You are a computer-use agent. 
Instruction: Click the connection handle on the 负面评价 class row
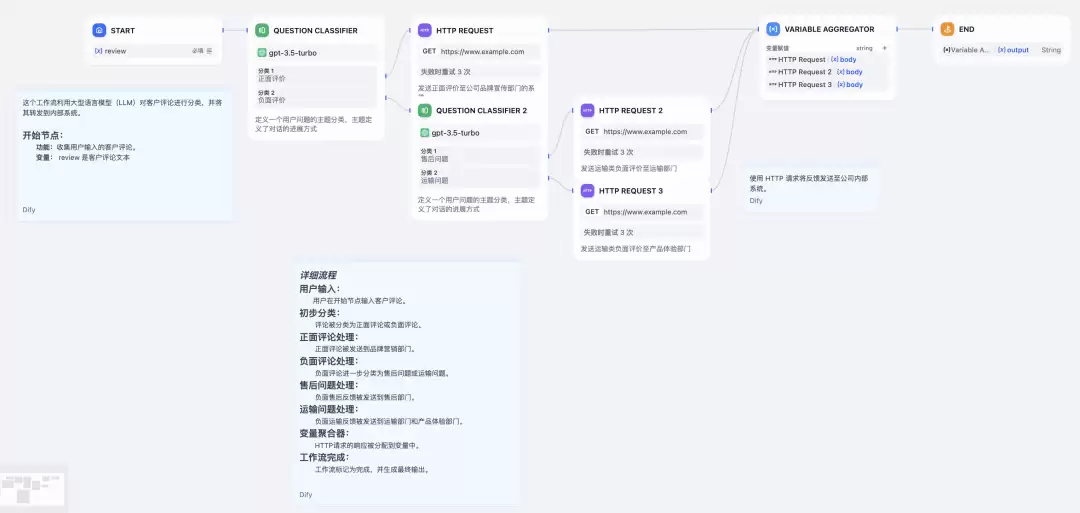[386, 97]
